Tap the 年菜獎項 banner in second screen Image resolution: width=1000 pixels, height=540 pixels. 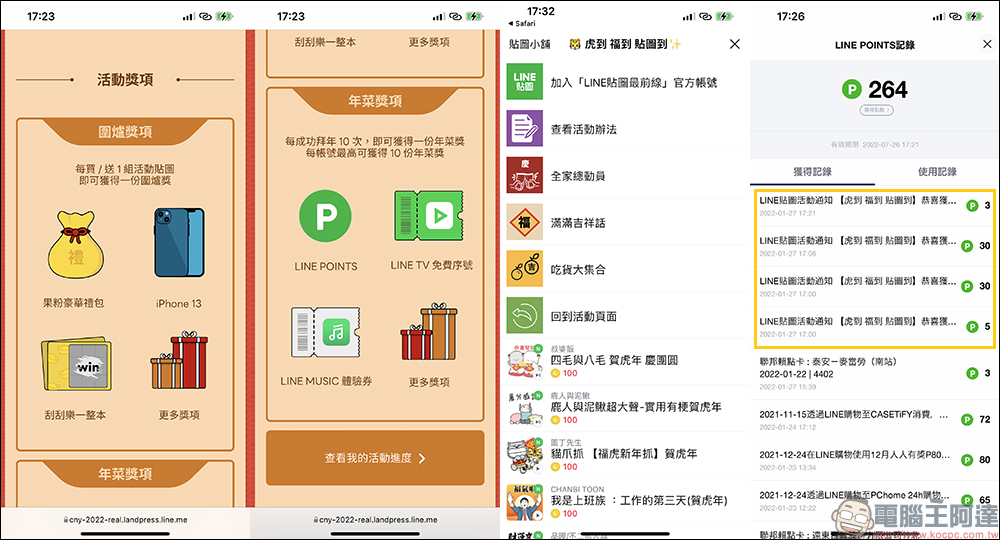375,101
